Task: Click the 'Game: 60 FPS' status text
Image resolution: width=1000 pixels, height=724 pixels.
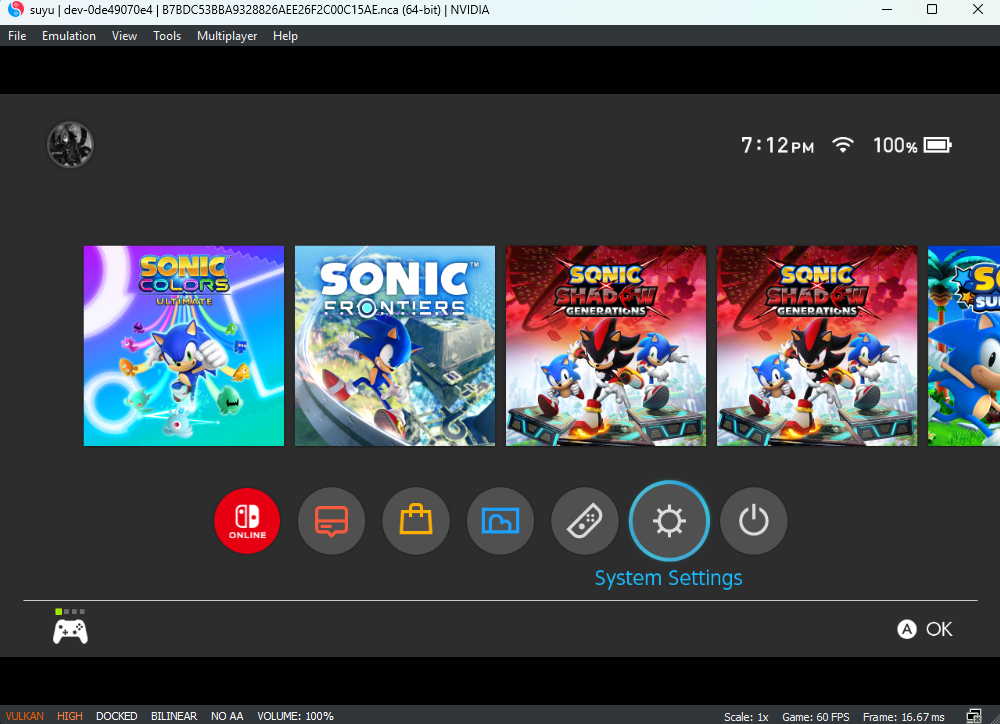Action: [816, 716]
